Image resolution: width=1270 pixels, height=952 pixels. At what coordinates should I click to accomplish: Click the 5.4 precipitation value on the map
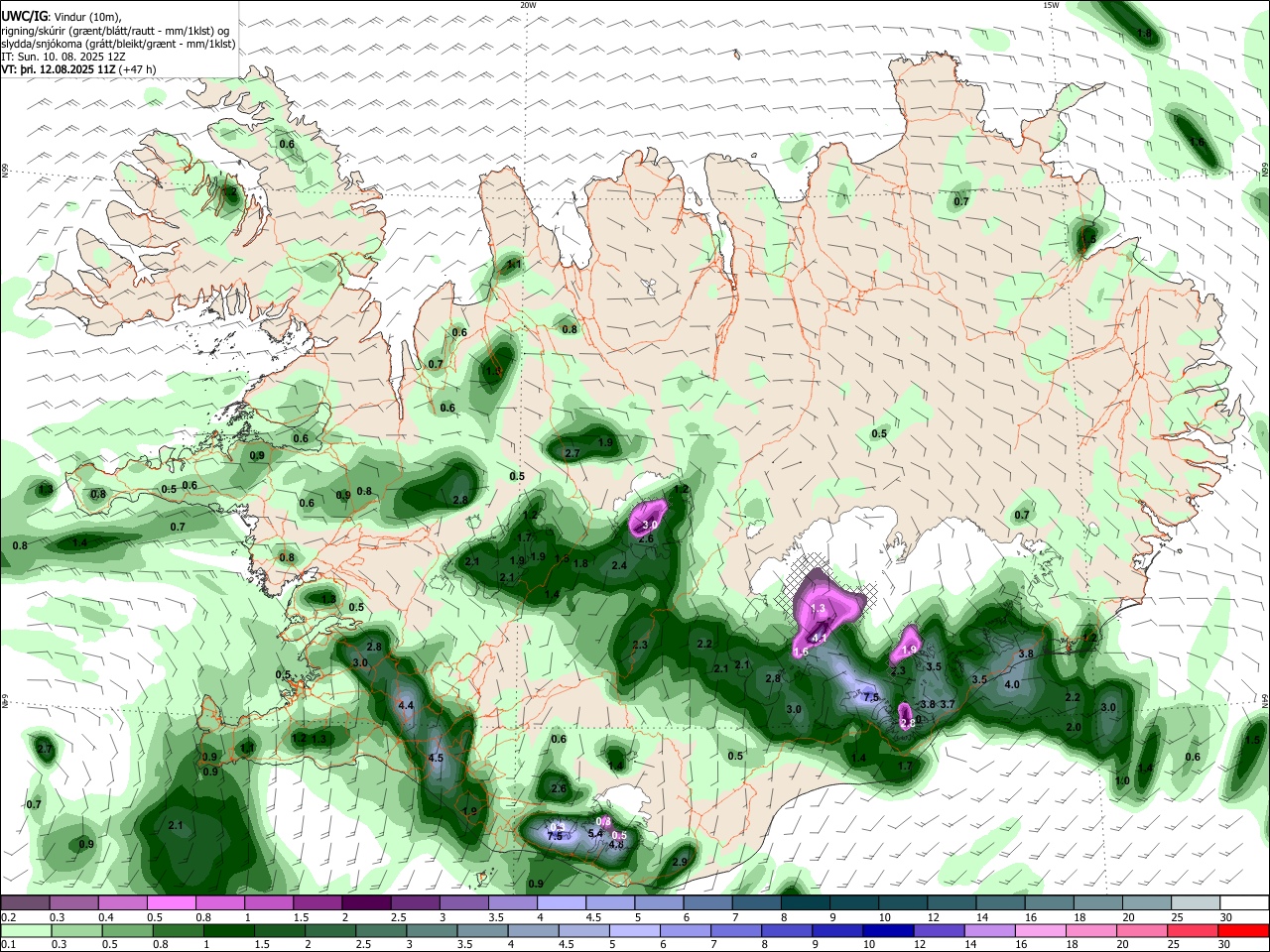tap(595, 834)
